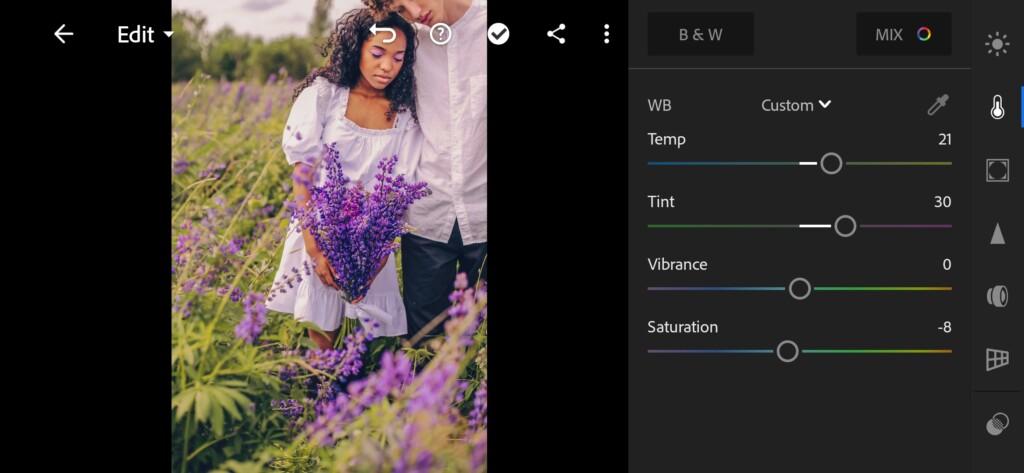Click the Saturation label
Image resolution: width=1024 pixels, height=473 pixels.
(682, 327)
